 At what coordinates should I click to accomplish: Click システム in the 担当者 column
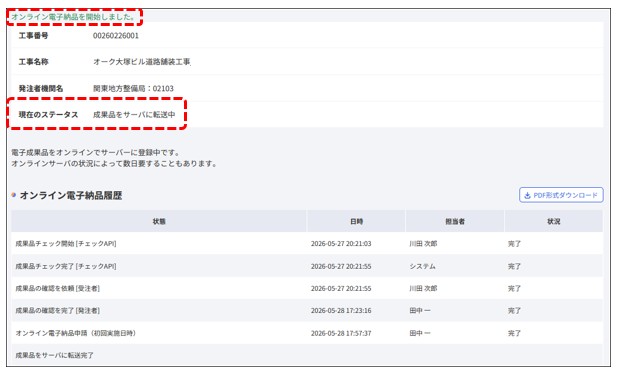coord(422,266)
